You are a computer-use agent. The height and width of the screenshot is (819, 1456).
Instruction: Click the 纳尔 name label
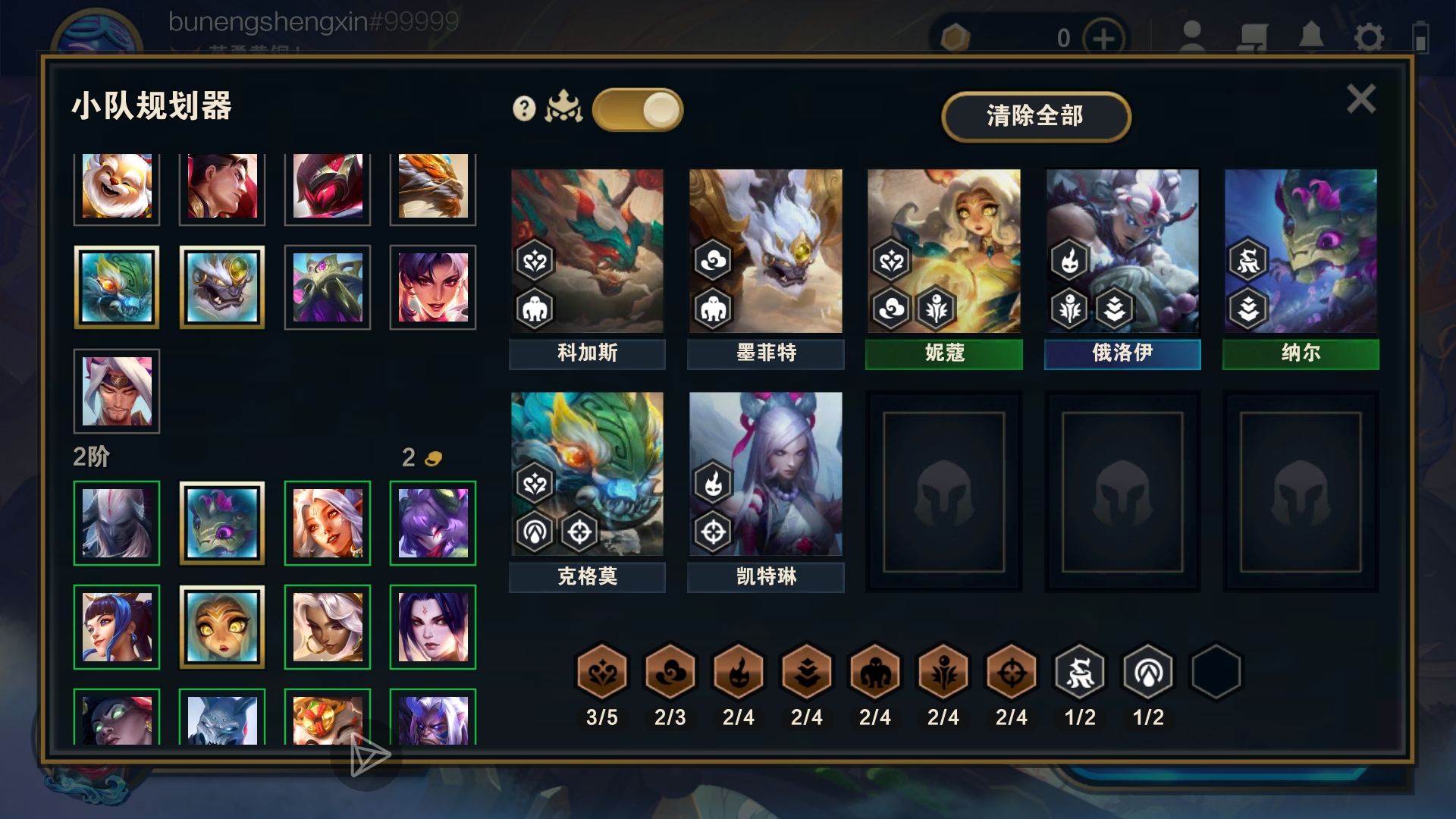pos(1301,353)
